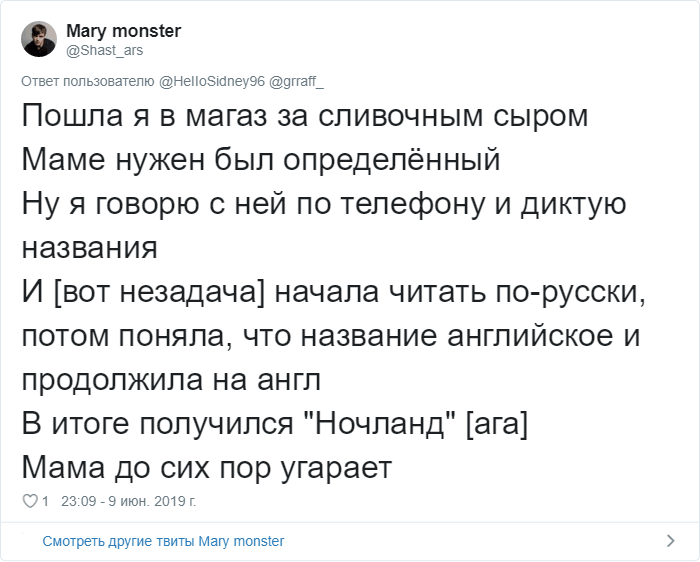The width and height of the screenshot is (700, 562).
Task: Click the text Мама до сих пор угарает
Action: click(x=207, y=469)
